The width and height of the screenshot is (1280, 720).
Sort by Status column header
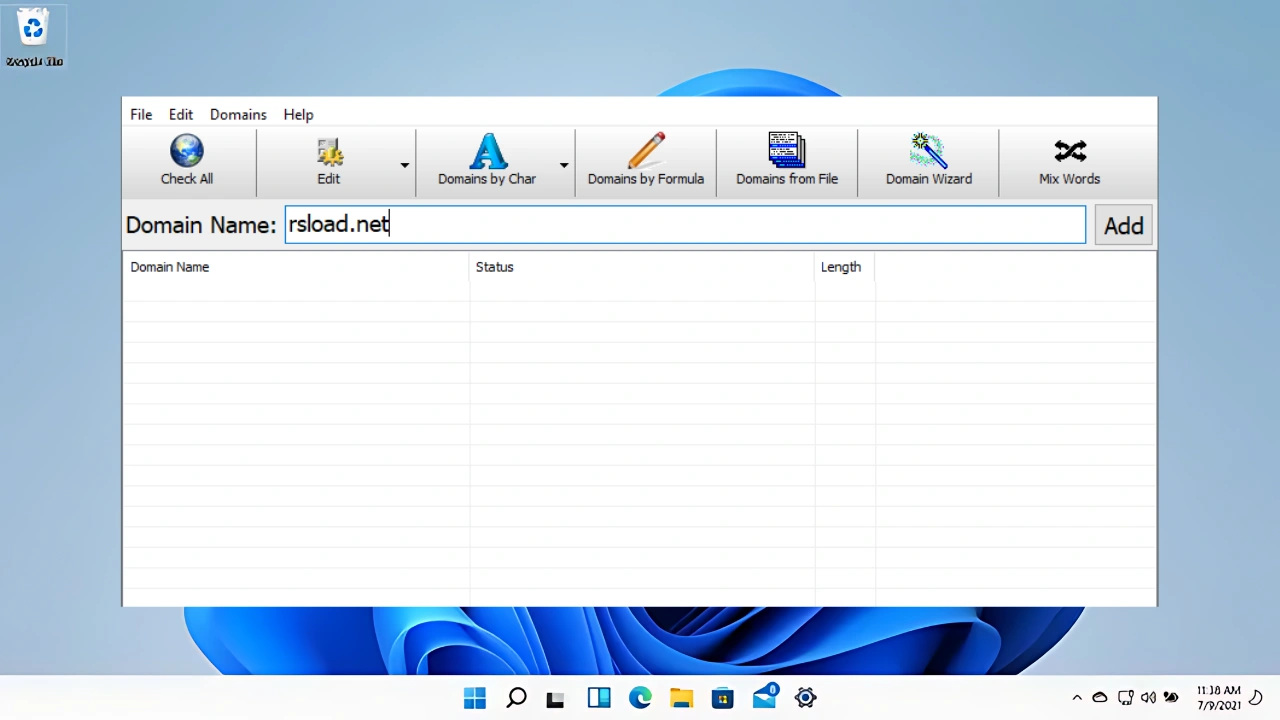(x=642, y=267)
